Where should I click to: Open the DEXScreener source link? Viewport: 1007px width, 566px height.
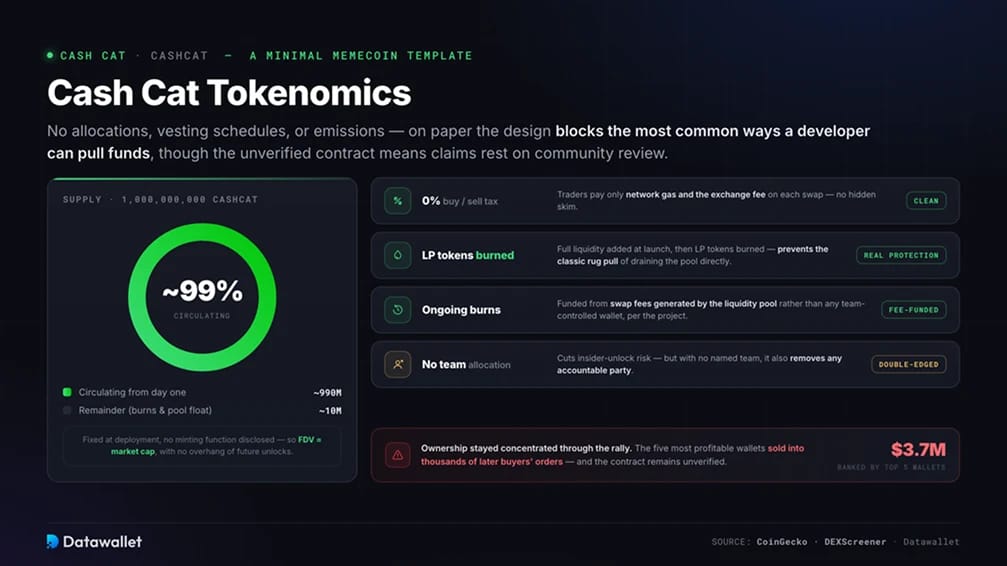[x=855, y=542]
